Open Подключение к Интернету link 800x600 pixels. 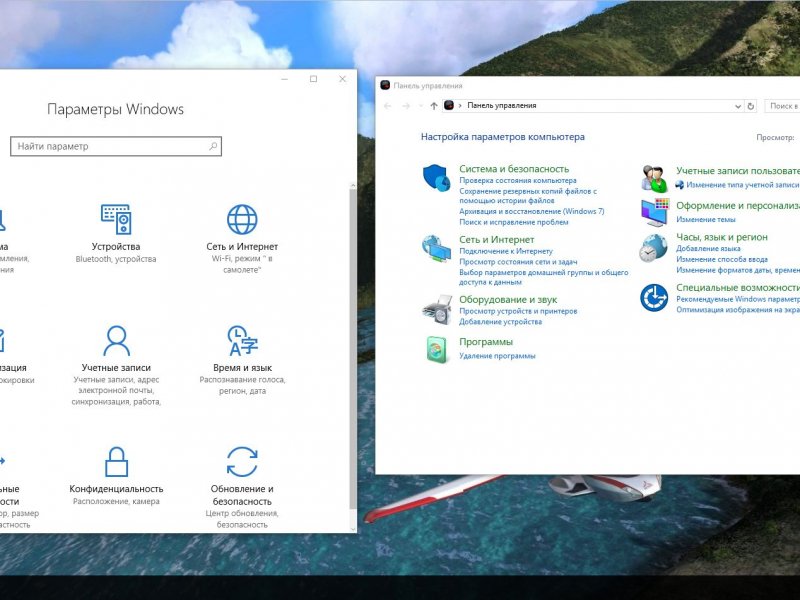506,251
